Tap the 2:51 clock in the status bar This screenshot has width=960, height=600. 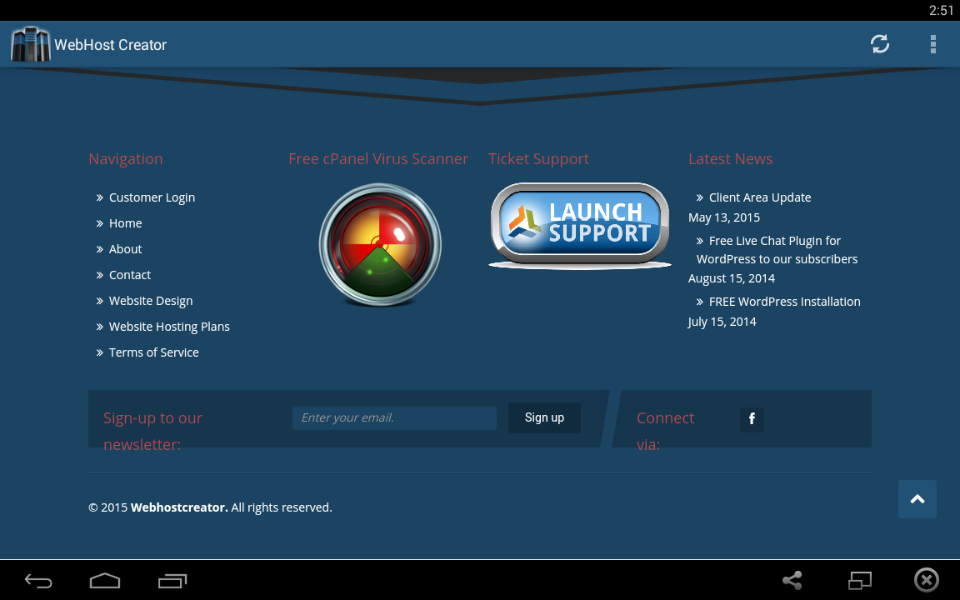coord(941,10)
